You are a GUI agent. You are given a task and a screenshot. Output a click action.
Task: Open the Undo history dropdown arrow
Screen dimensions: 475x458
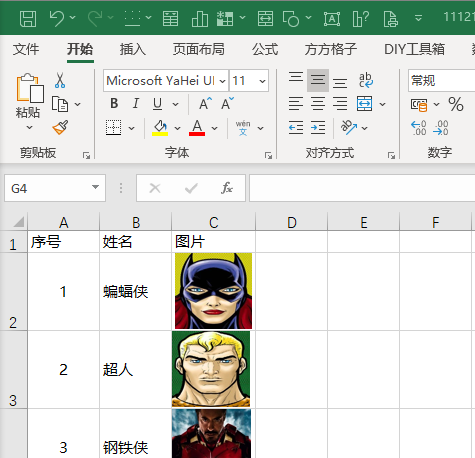click(73, 17)
